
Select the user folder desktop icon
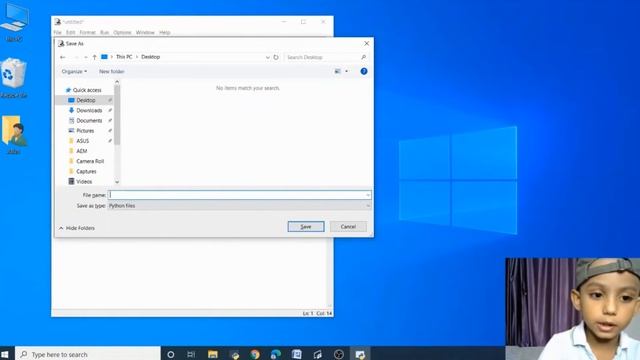click(x=14, y=135)
